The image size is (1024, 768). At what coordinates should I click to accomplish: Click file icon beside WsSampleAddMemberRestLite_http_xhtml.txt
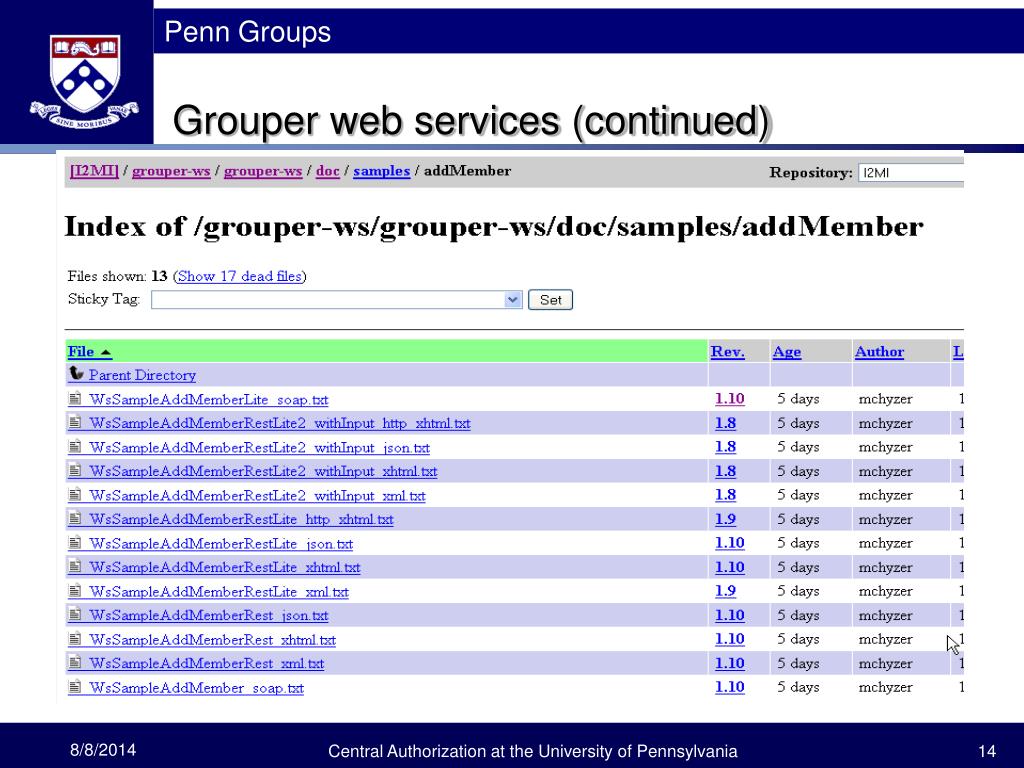(x=75, y=518)
